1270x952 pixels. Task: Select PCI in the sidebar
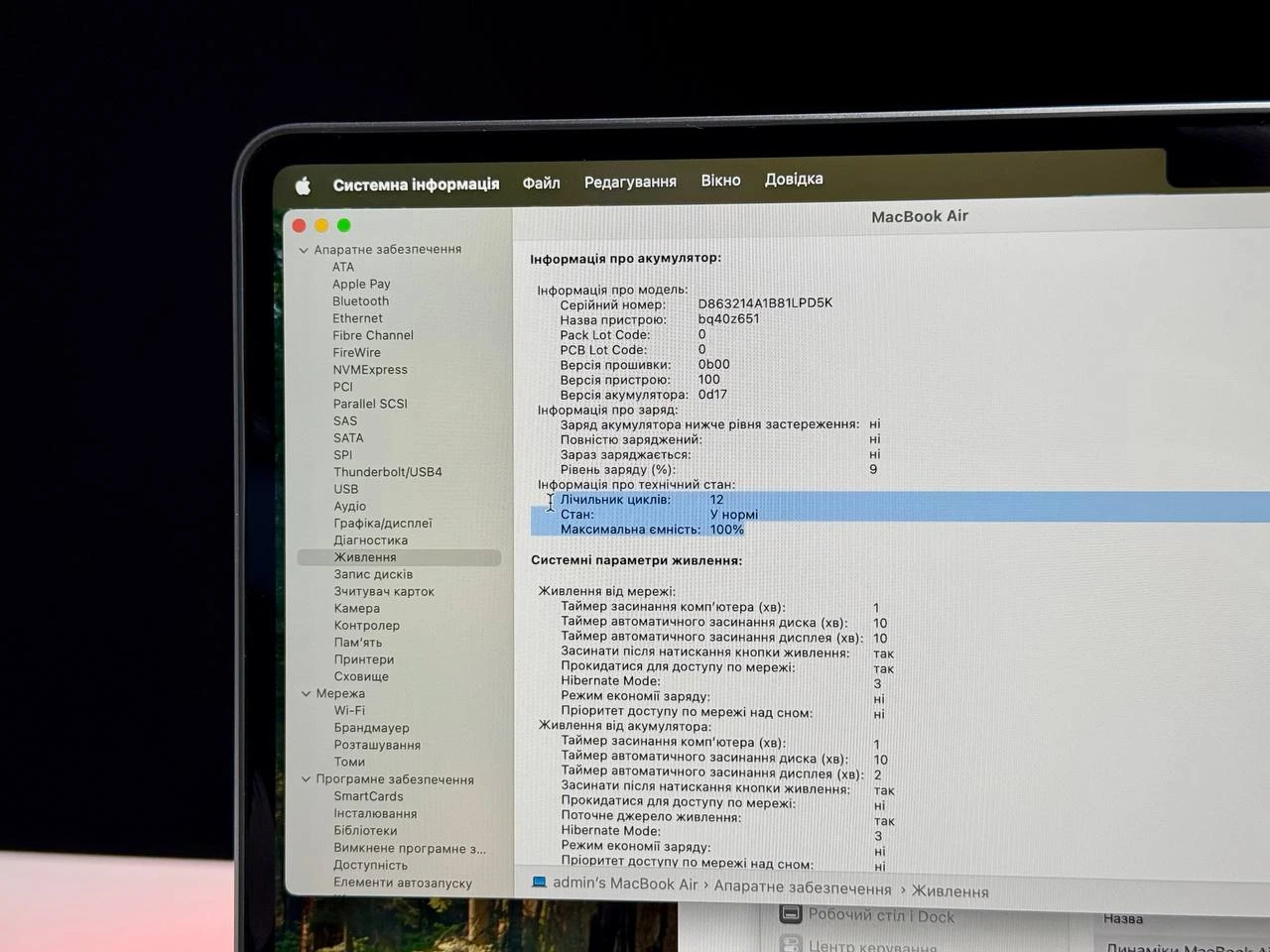pos(342,387)
